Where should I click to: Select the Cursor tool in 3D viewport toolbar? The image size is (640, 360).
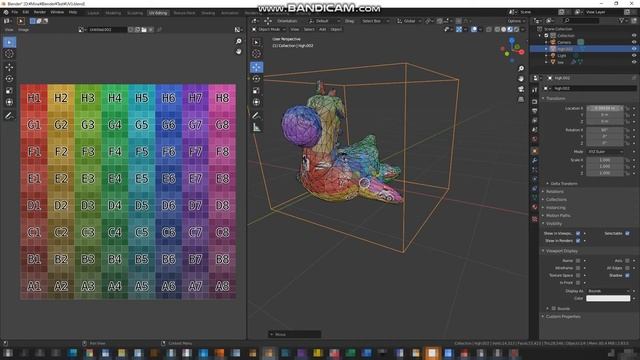(x=256, y=54)
